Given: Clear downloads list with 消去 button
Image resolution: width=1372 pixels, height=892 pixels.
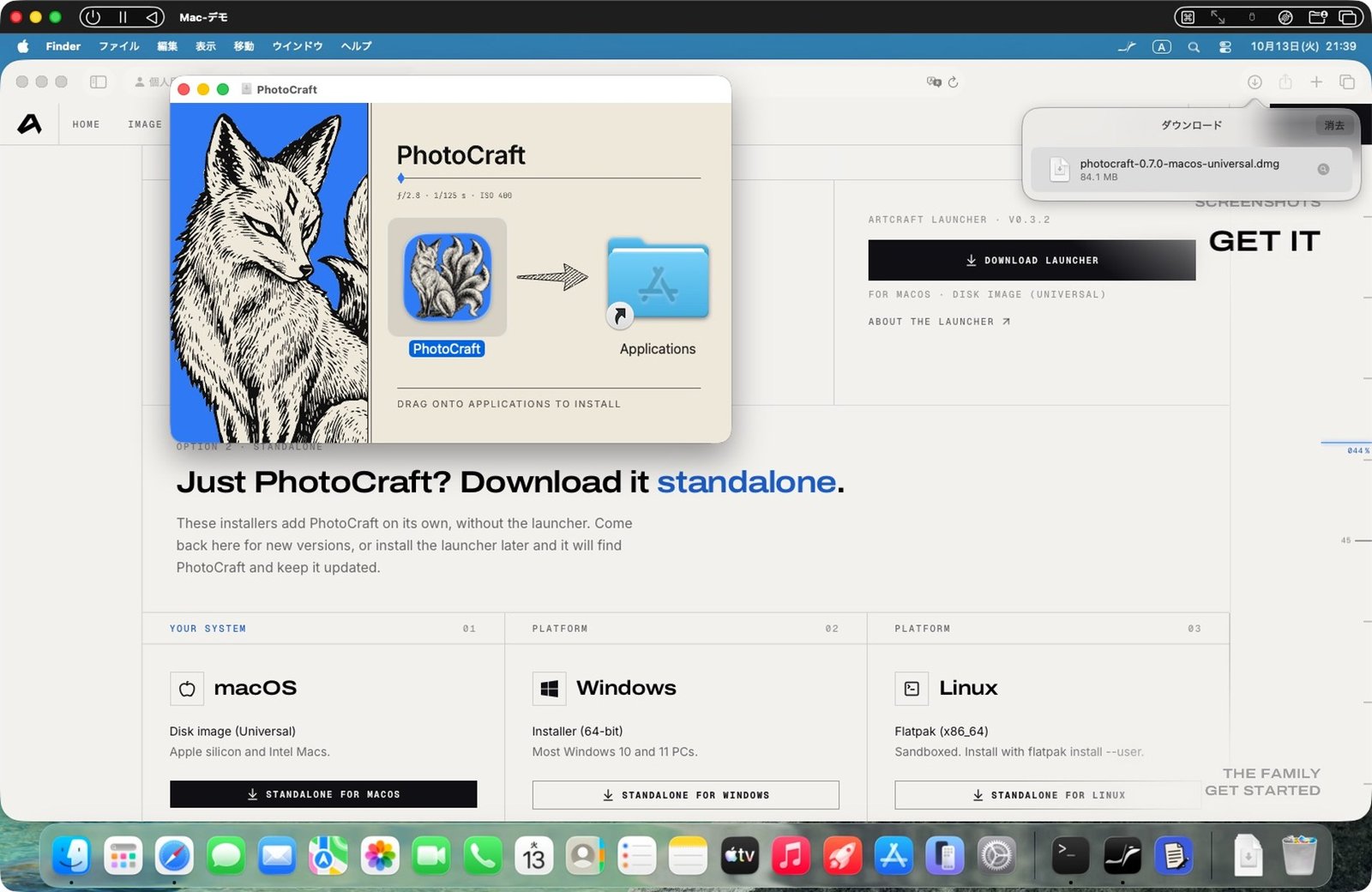Looking at the screenshot, I should coord(1334,125).
